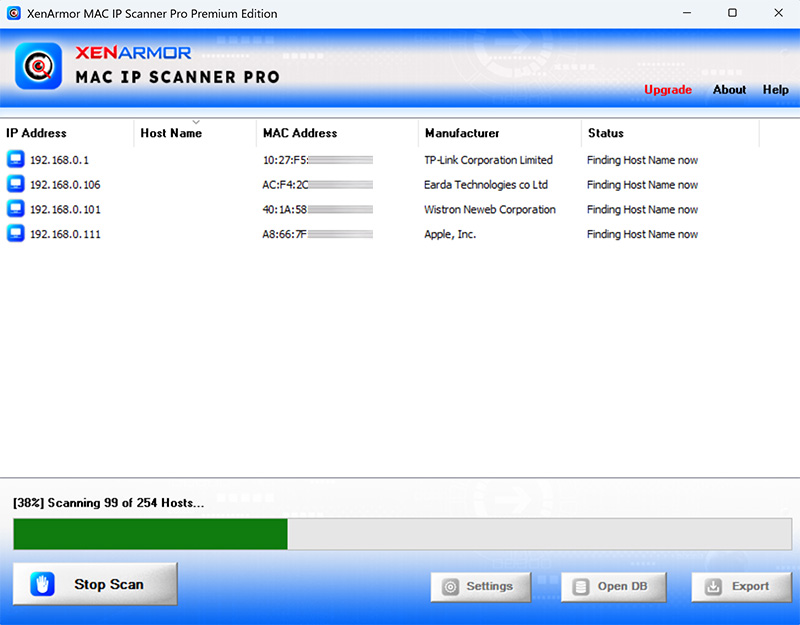
Task: Sort by Host Name column
Action: point(195,133)
